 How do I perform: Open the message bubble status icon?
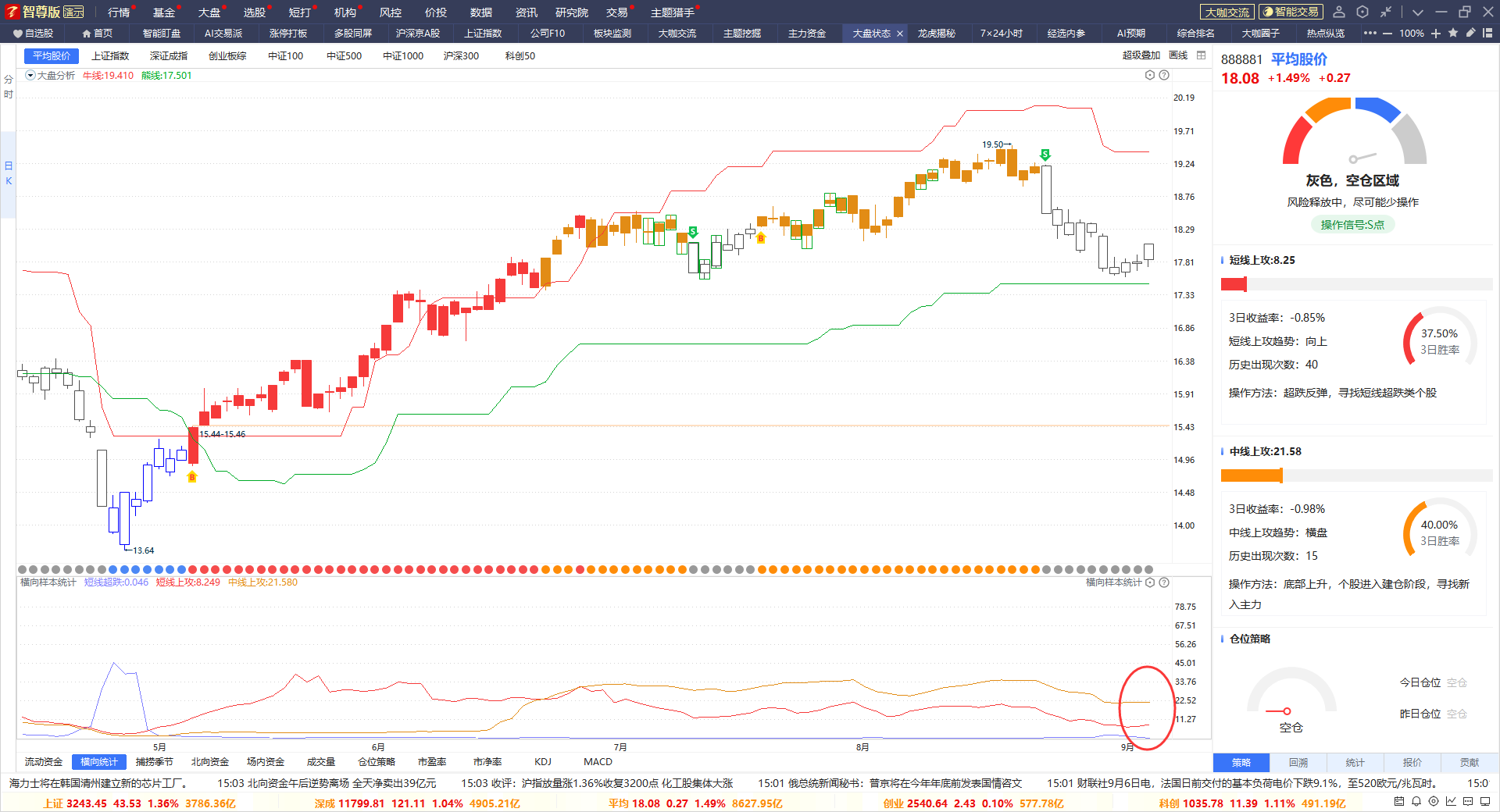[x=1468, y=801]
